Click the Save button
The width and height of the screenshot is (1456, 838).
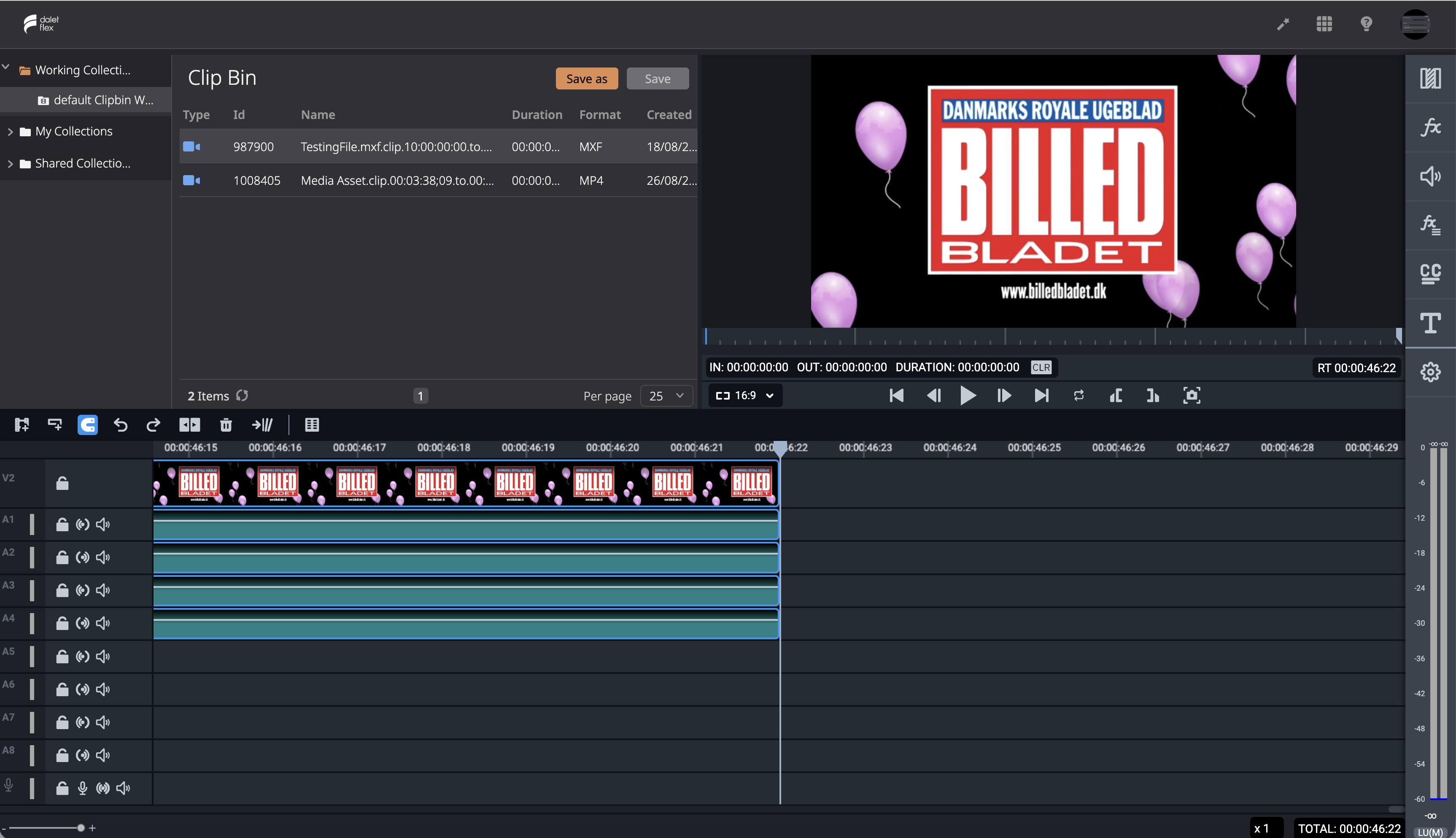(658, 79)
